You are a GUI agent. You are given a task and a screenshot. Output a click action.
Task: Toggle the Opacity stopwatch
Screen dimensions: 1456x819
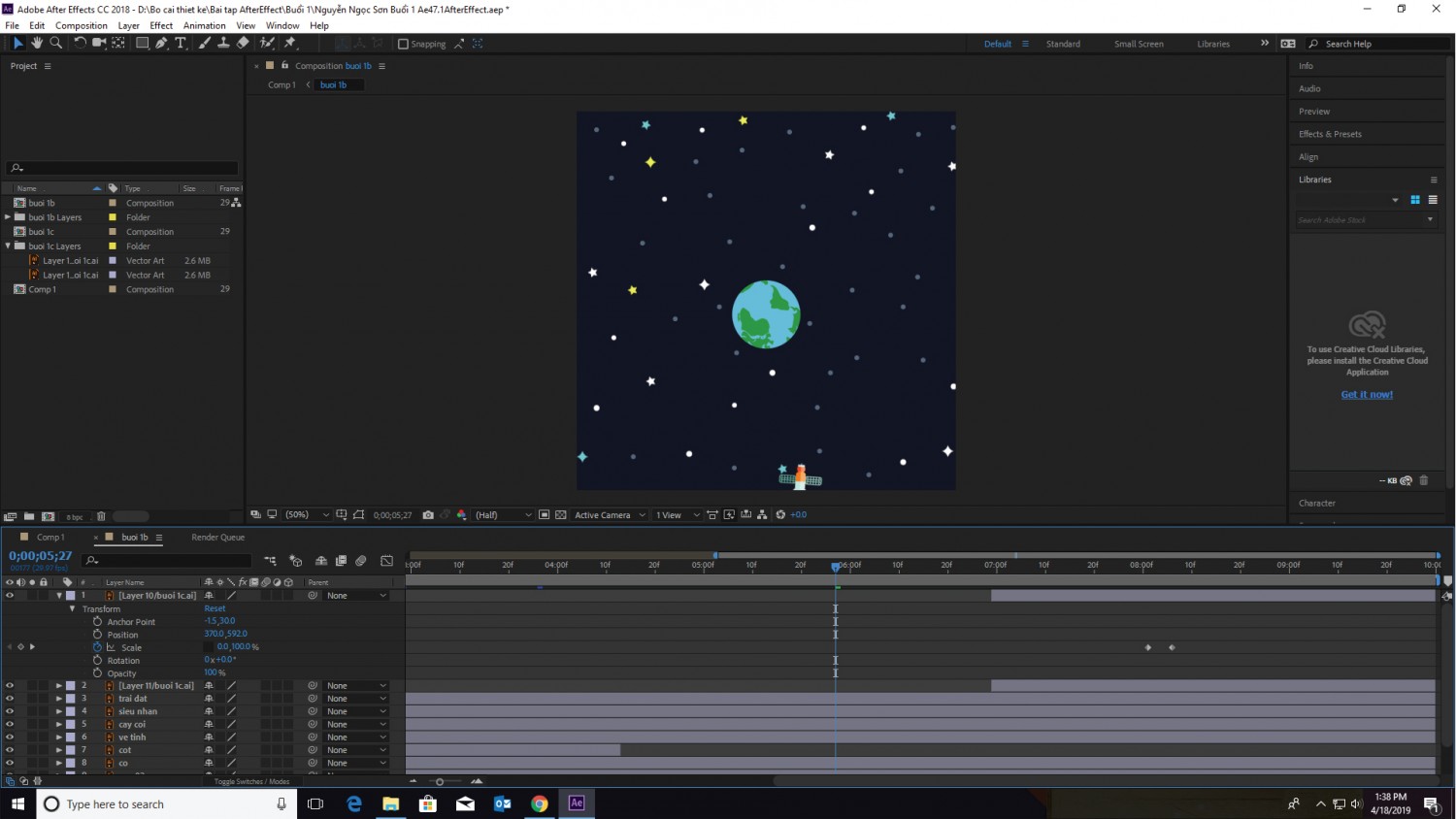click(x=97, y=672)
